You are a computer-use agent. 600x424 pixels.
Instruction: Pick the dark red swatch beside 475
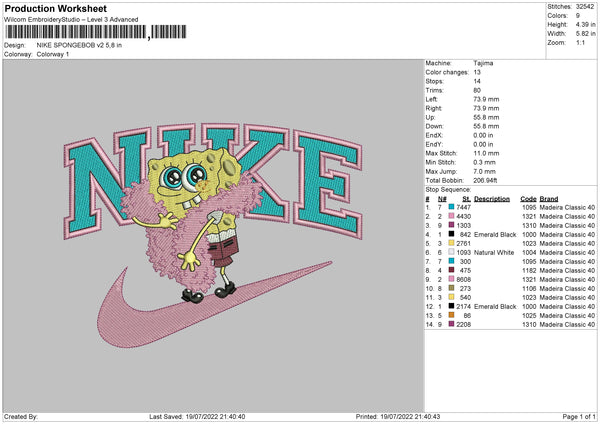tap(452, 270)
